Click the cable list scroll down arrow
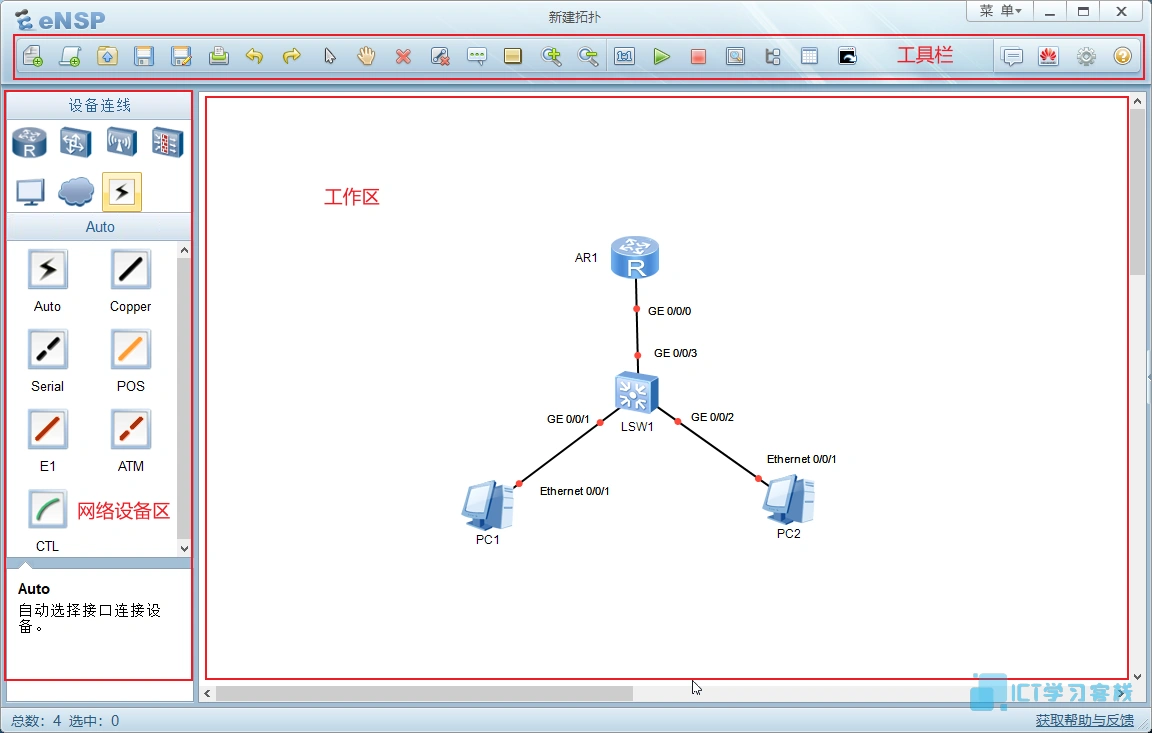 184,548
